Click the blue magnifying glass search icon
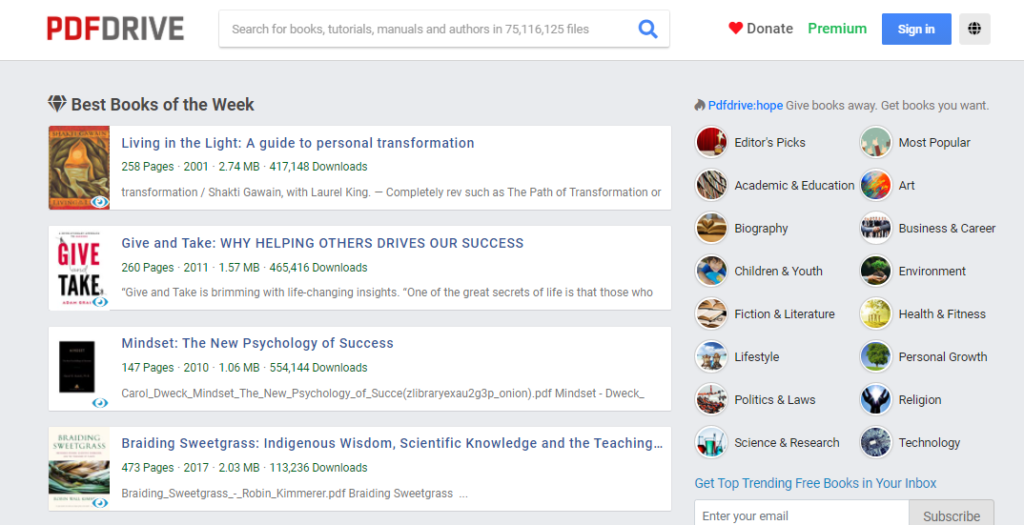Screen dimensions: 1024x525 pos(647,29)
